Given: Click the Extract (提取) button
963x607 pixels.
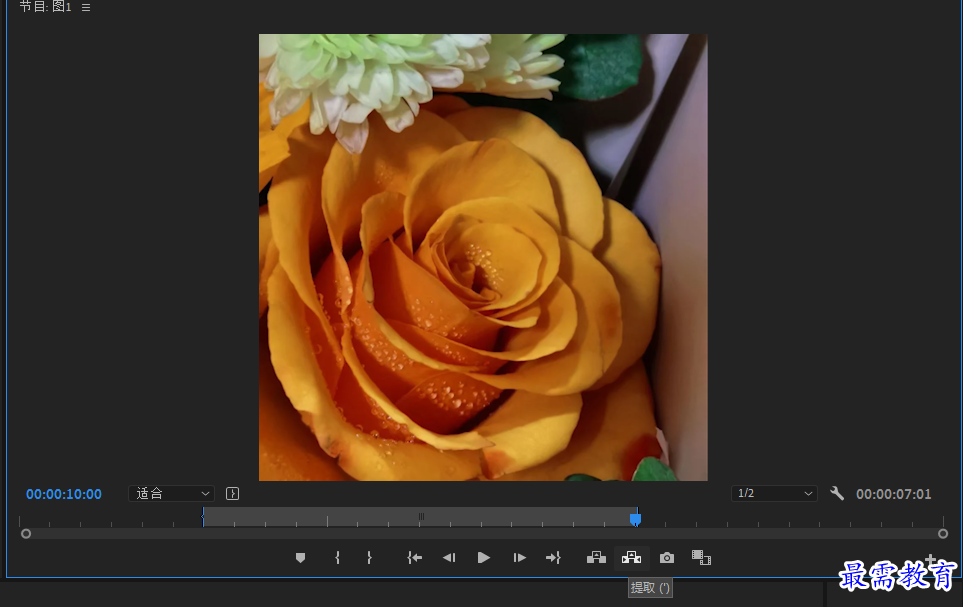Looking at the screenshot, I should point(631,558).
